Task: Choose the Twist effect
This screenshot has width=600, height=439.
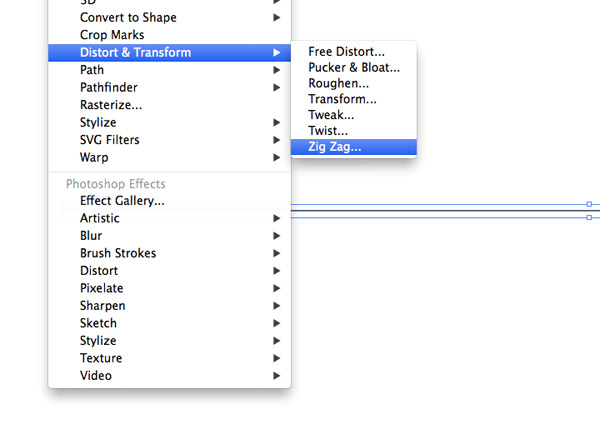Action: click(328, 131)
